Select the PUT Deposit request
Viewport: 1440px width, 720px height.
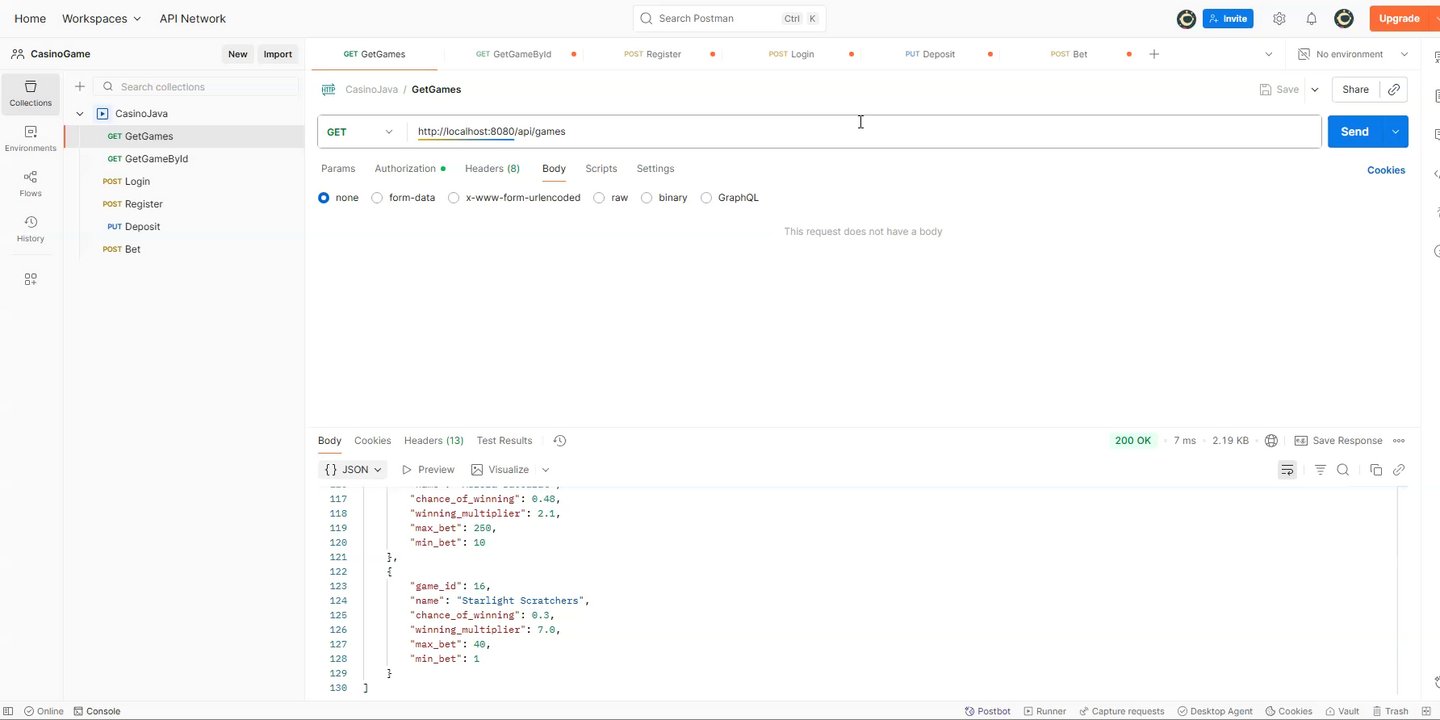pyautogui.click(x=183, y=227)
